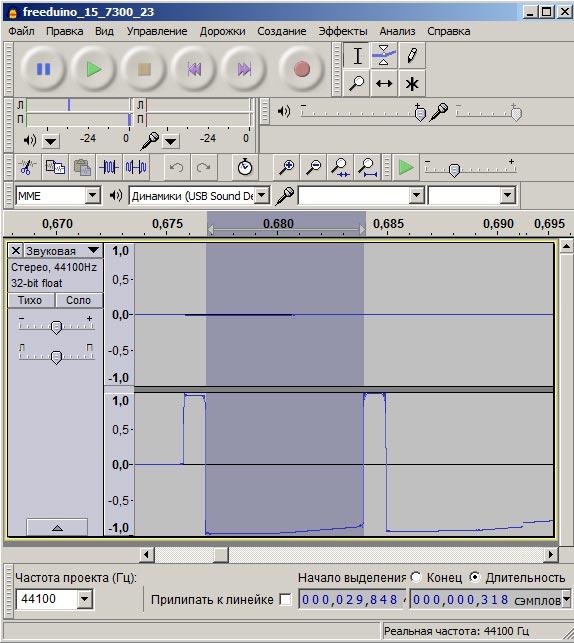Select the Длительность radio button
Viewport: 574px width, 643px height.
click(x=474, y=577)
